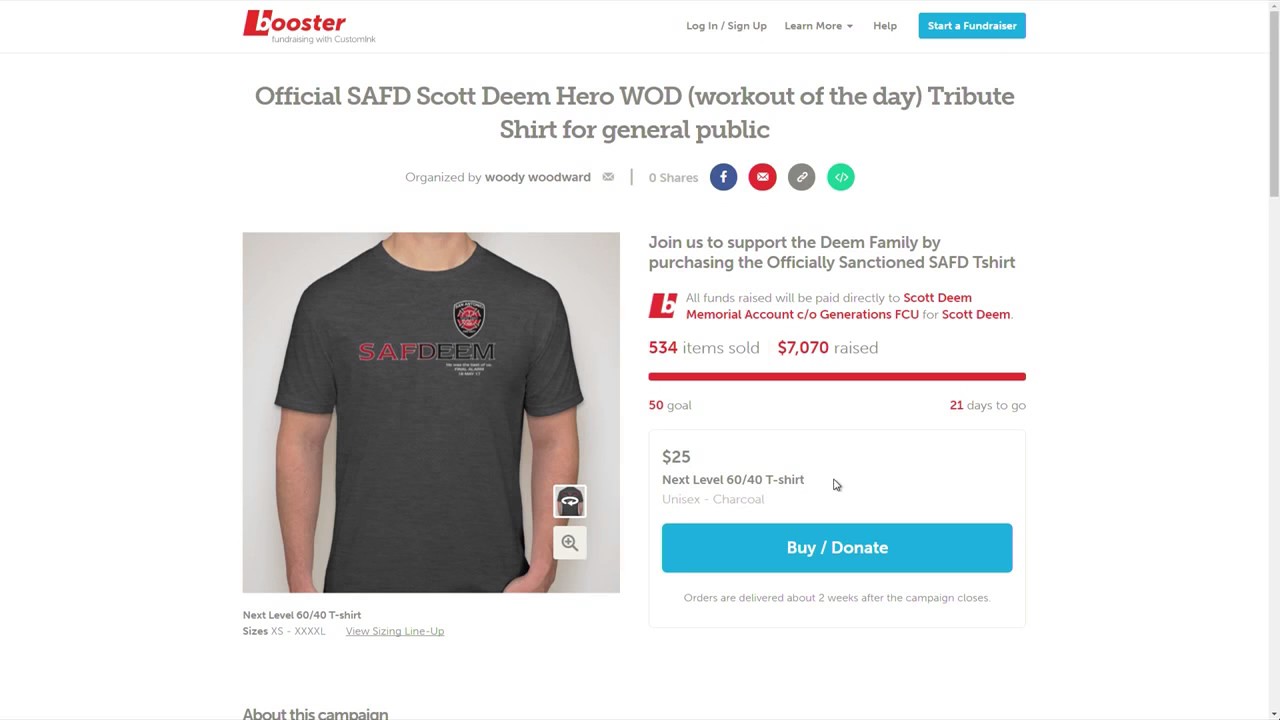Open embed code icon
Screen dimensions: 1280x720
point(841,177)
